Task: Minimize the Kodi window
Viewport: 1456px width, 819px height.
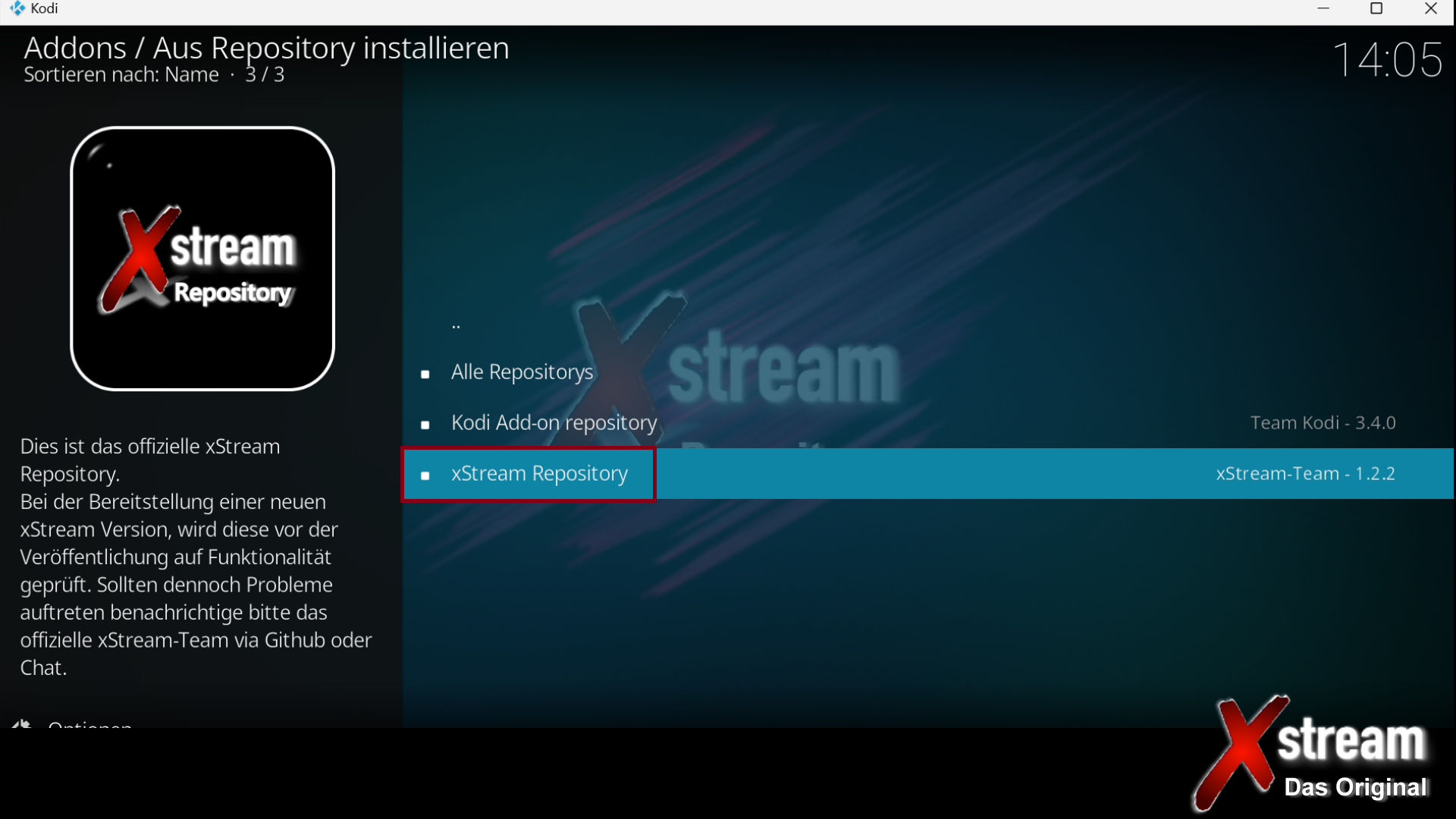Action: (x=1323, y=8)
